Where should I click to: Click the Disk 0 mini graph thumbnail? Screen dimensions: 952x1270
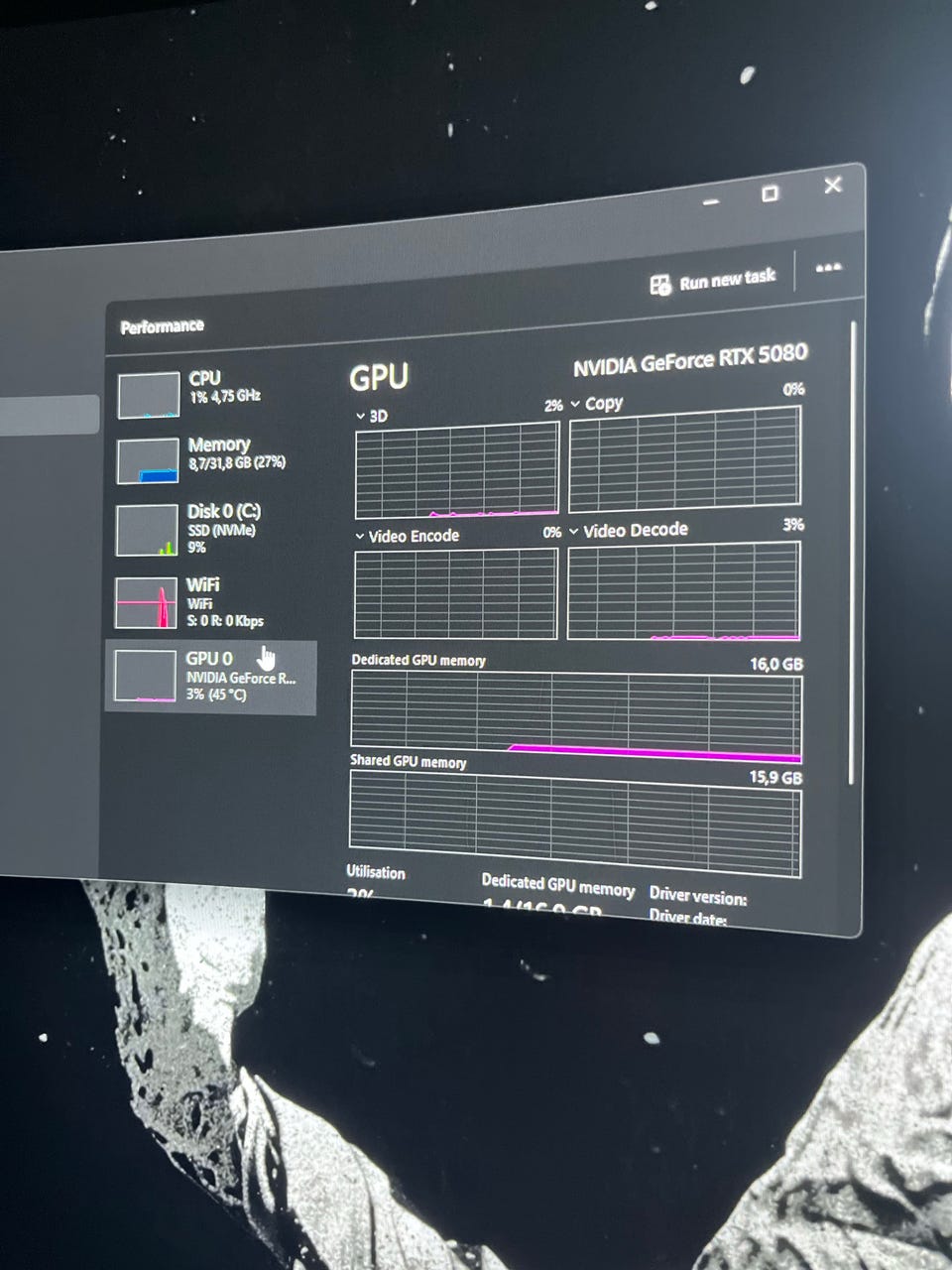click(146, 531)
